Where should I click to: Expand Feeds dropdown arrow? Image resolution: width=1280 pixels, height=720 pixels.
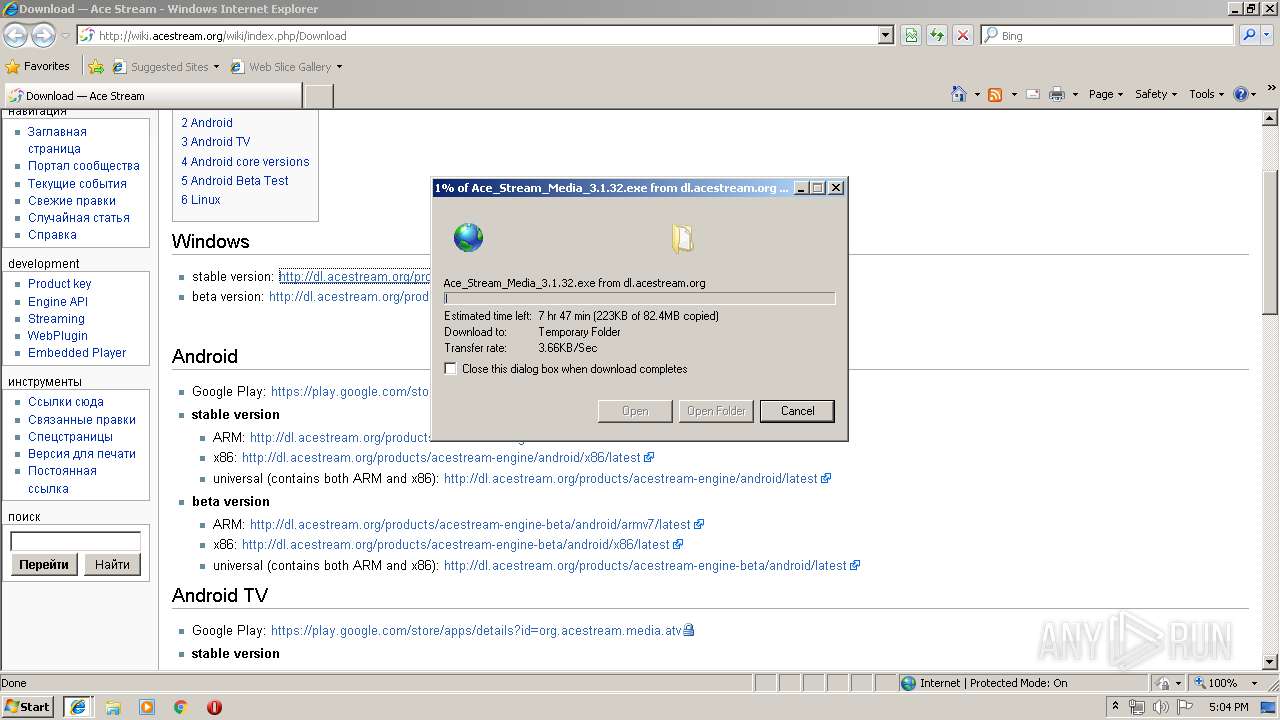click(x=1014, y=94)
